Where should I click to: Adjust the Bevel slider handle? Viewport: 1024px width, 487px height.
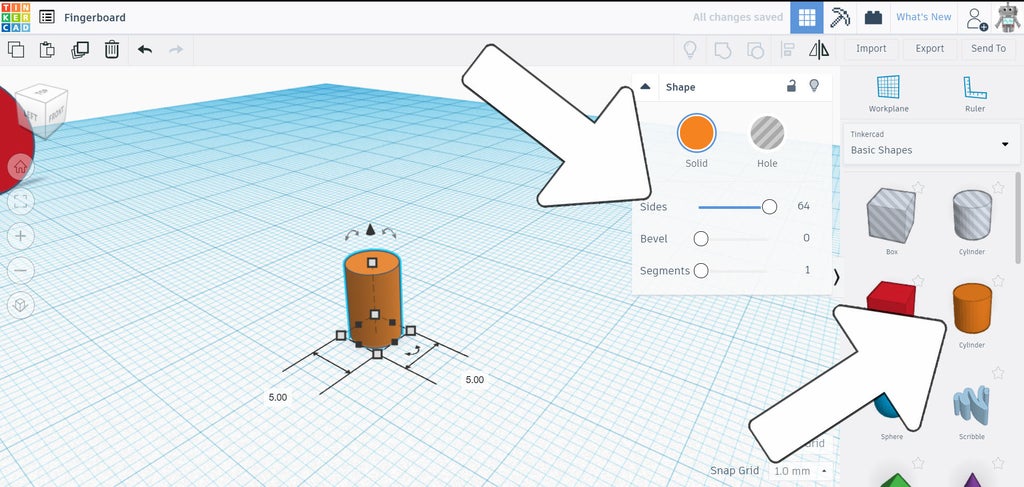(701, 239)
